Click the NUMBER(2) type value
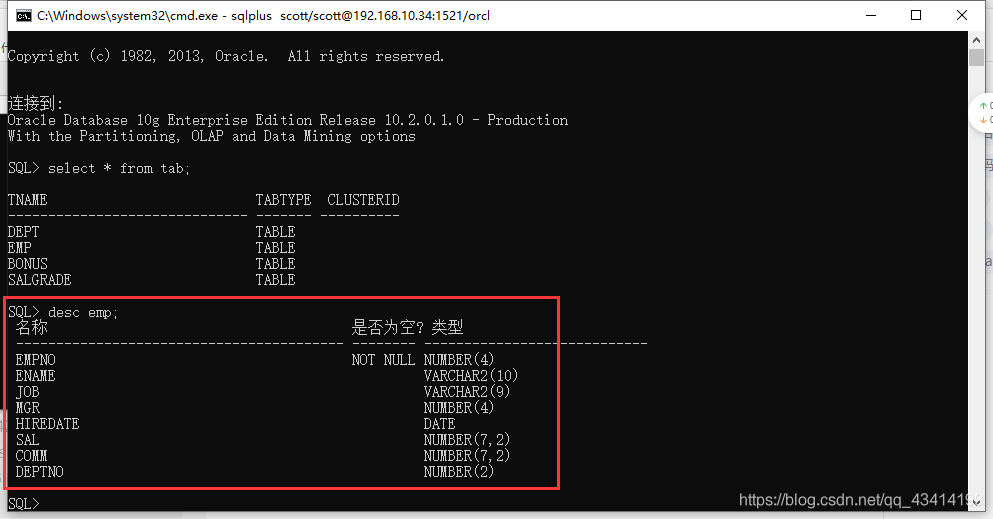The width and height of the screenshot is (993, 519). [x=459, y=472]
